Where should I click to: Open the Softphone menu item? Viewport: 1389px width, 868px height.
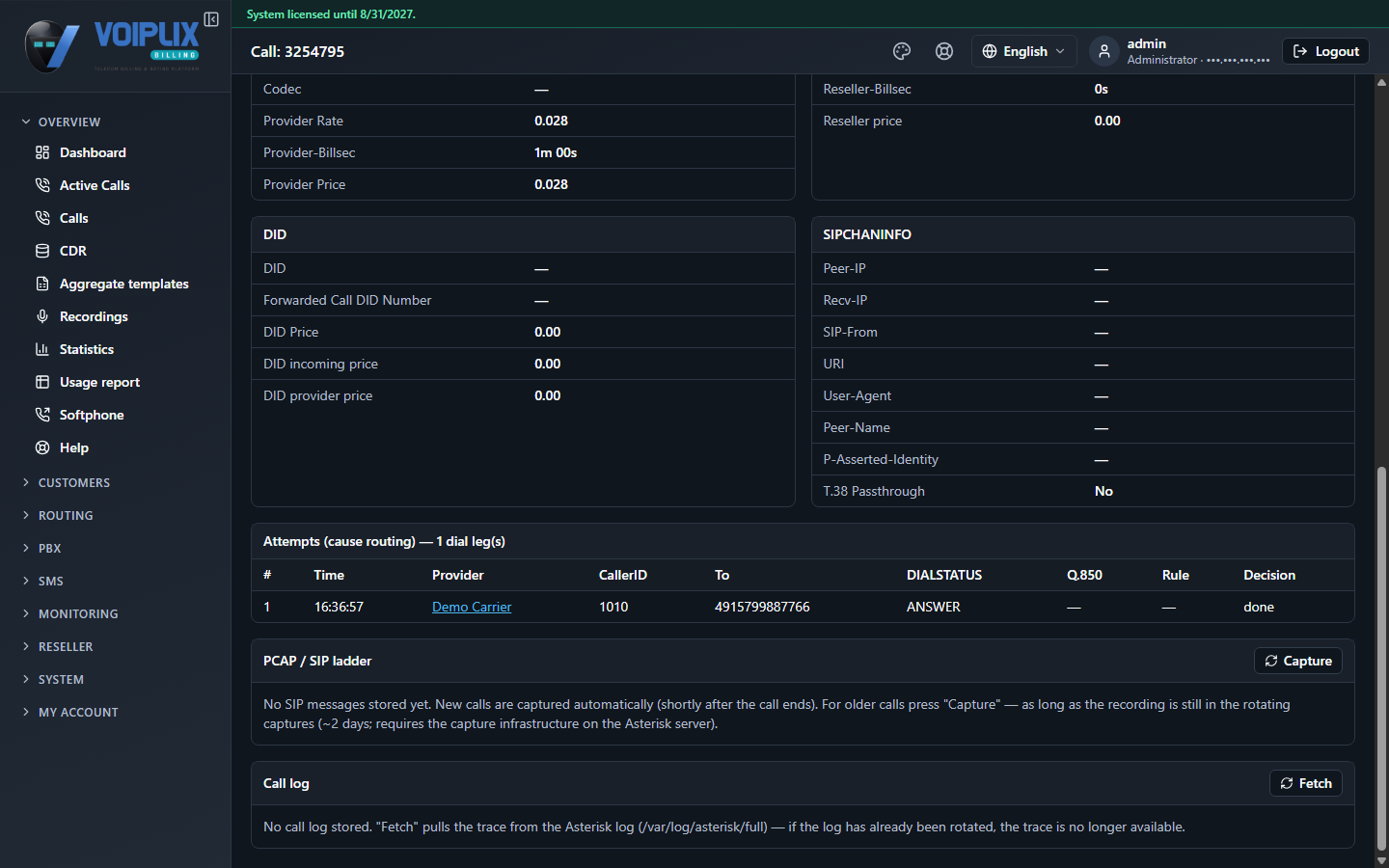click(92, 415)
